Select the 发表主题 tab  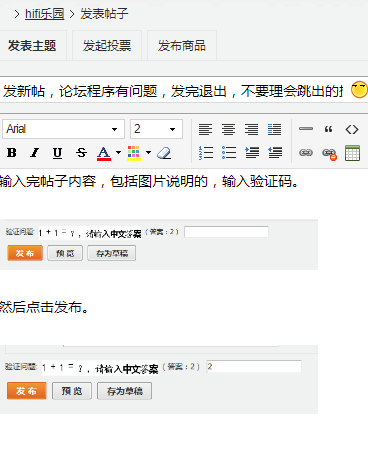[32, 46]
